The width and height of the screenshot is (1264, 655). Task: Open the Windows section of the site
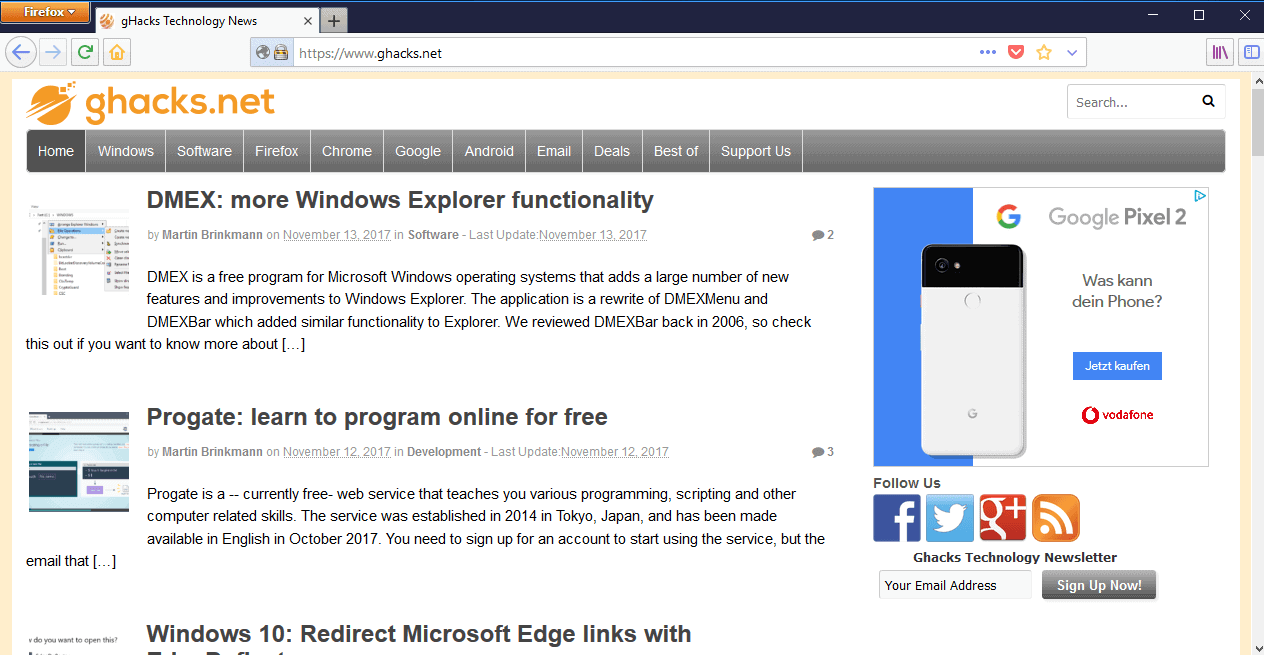tap(125, 150)
